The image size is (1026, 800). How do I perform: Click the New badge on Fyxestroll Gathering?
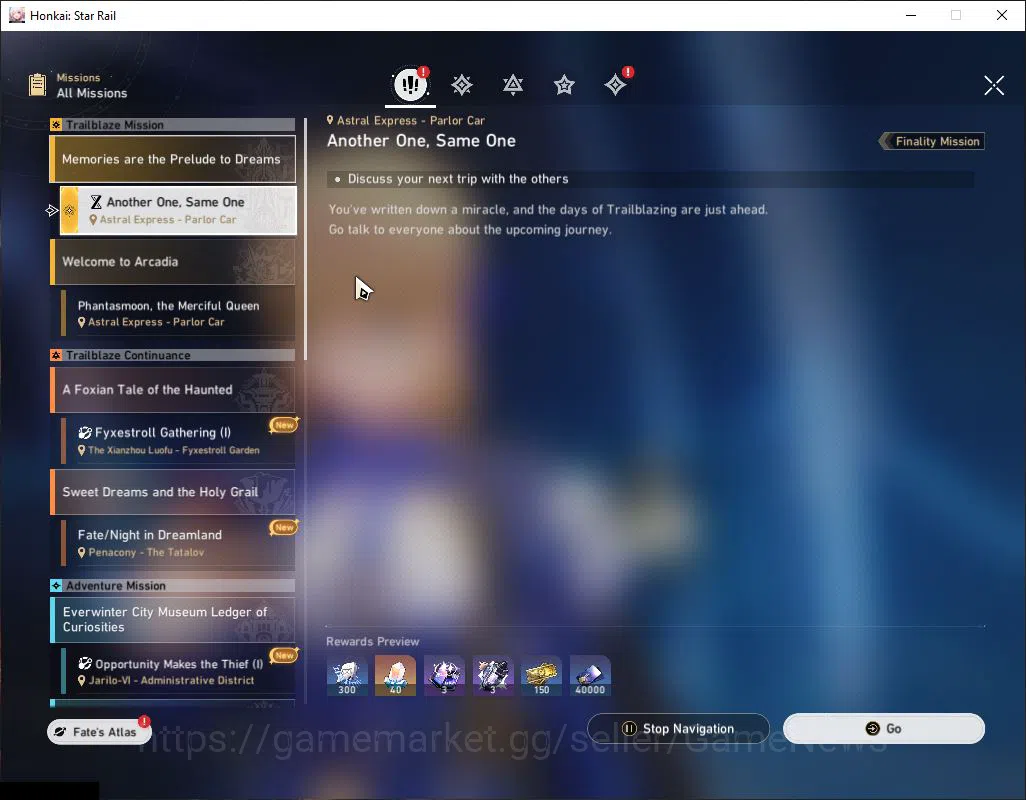[x=284, y=425]
